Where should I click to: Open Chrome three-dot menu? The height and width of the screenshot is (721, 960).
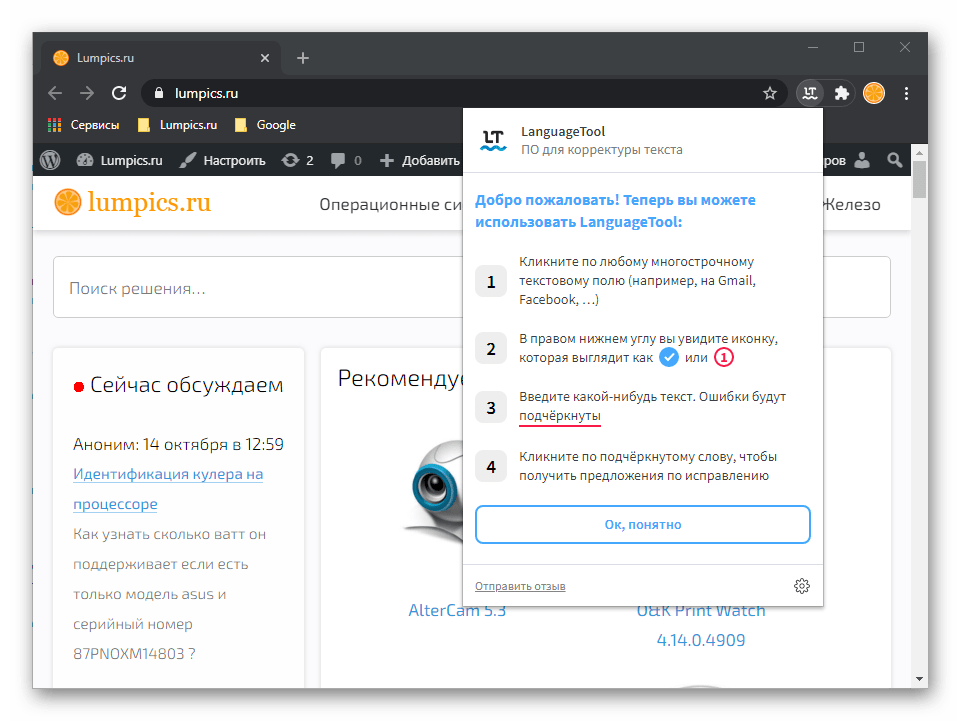[x=907, y=93]
